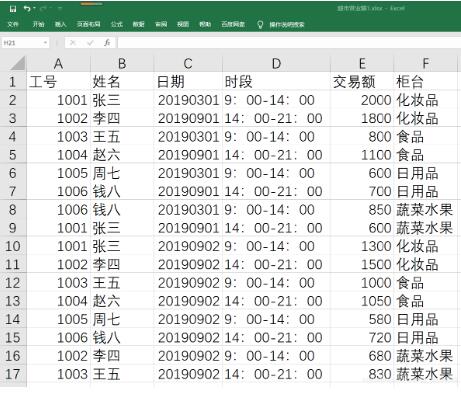Click 钱八 in row 8
461x396 pixels.
click(122, 209)
